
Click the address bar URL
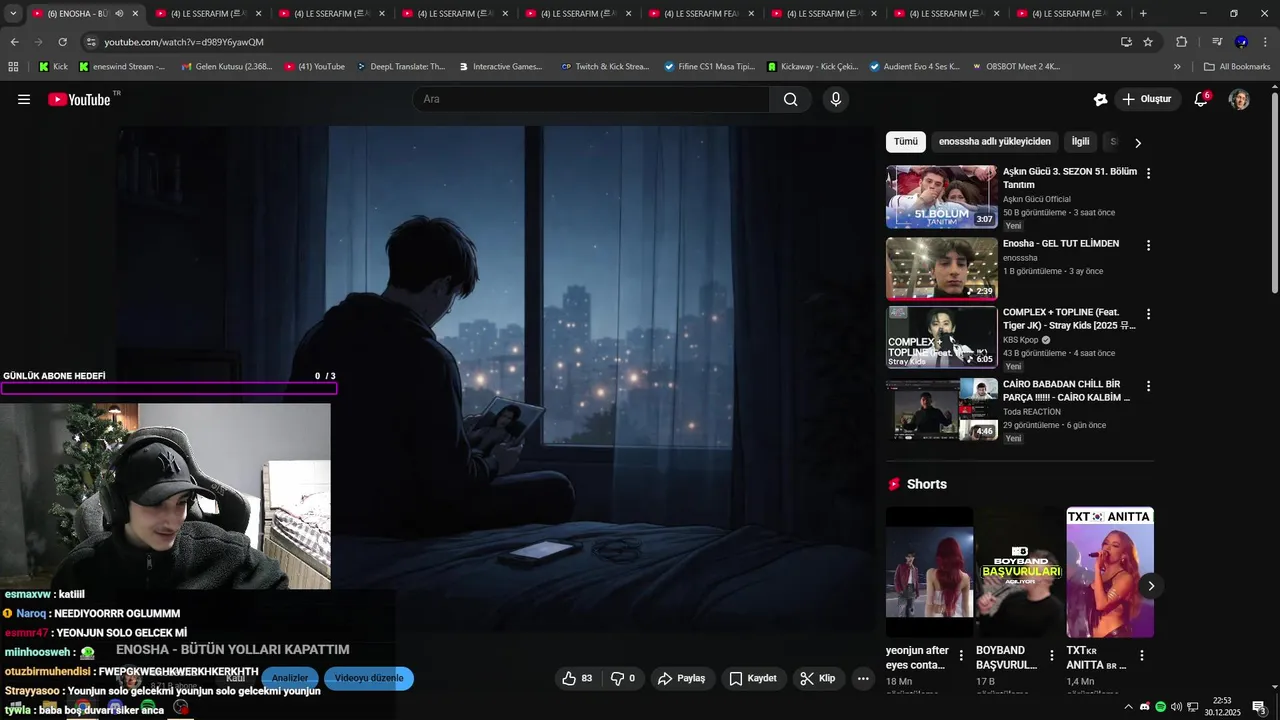click(x=184, y=42)
